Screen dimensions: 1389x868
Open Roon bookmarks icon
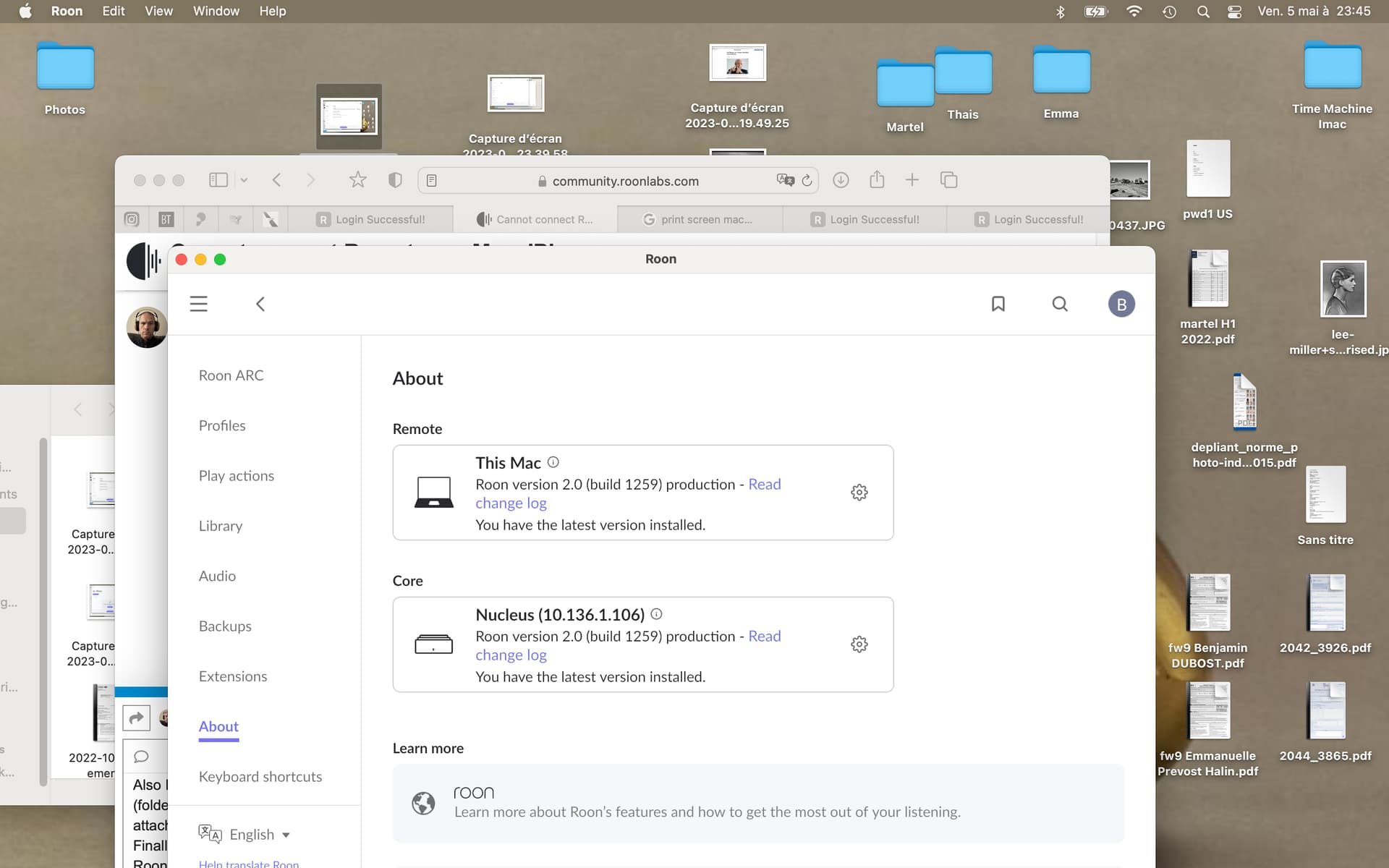[x=998, y=304]
